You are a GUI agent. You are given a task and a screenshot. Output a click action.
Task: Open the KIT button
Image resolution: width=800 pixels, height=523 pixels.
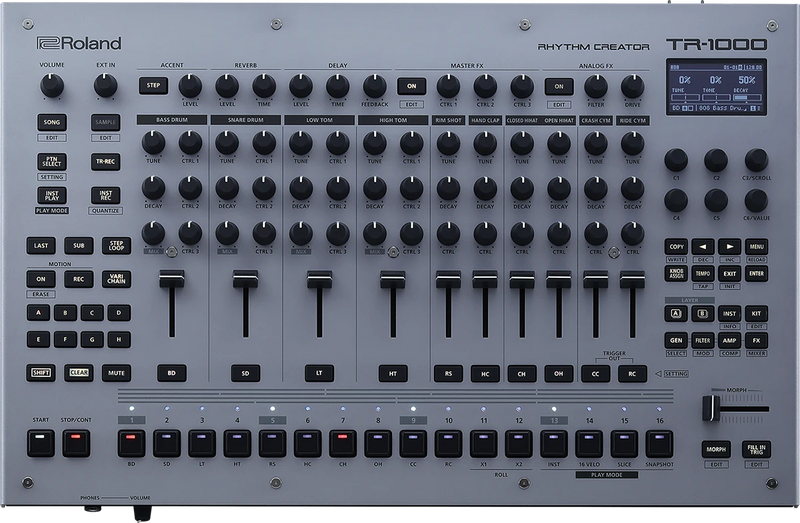[757, 314]
